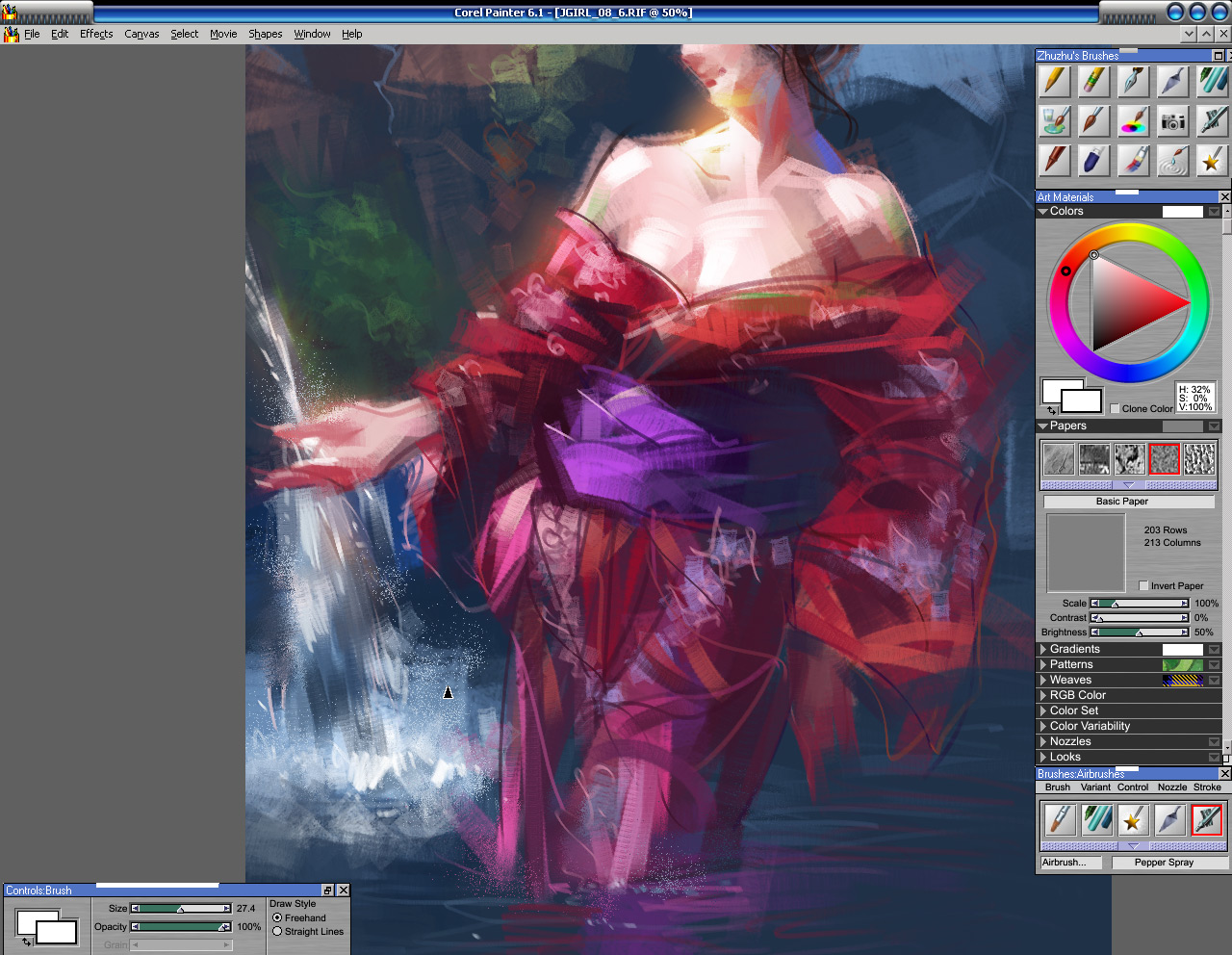
Task: Pick the third paper texture thumbnail
Action: (x=1129, y=459)
